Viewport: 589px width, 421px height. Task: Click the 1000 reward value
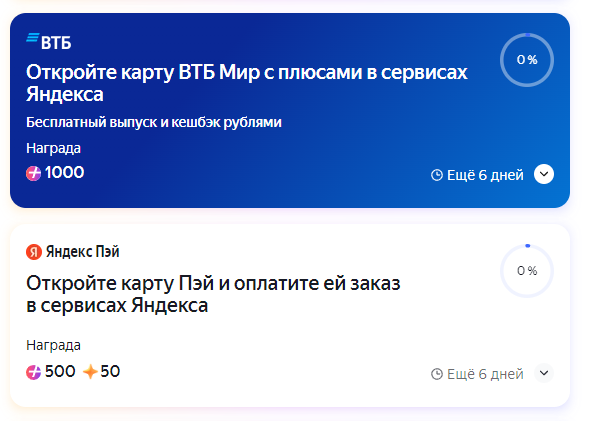64,173
